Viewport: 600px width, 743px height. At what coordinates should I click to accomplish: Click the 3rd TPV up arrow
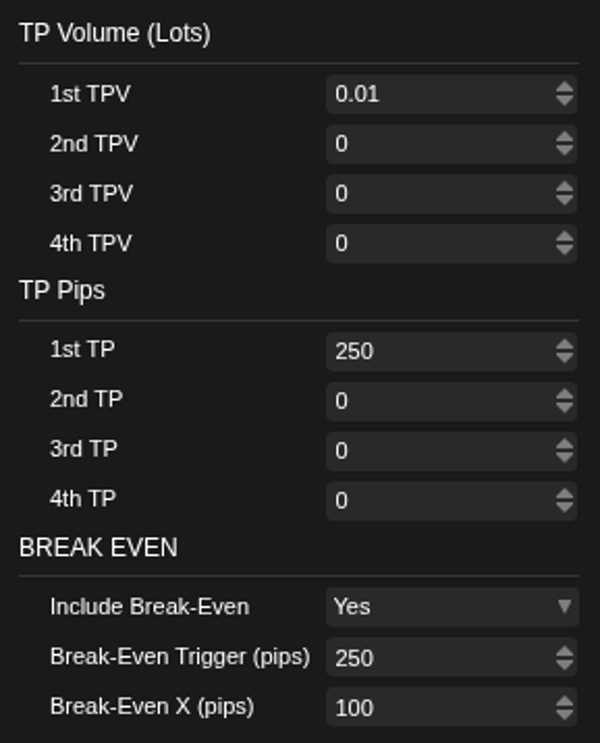click(565, 186)
